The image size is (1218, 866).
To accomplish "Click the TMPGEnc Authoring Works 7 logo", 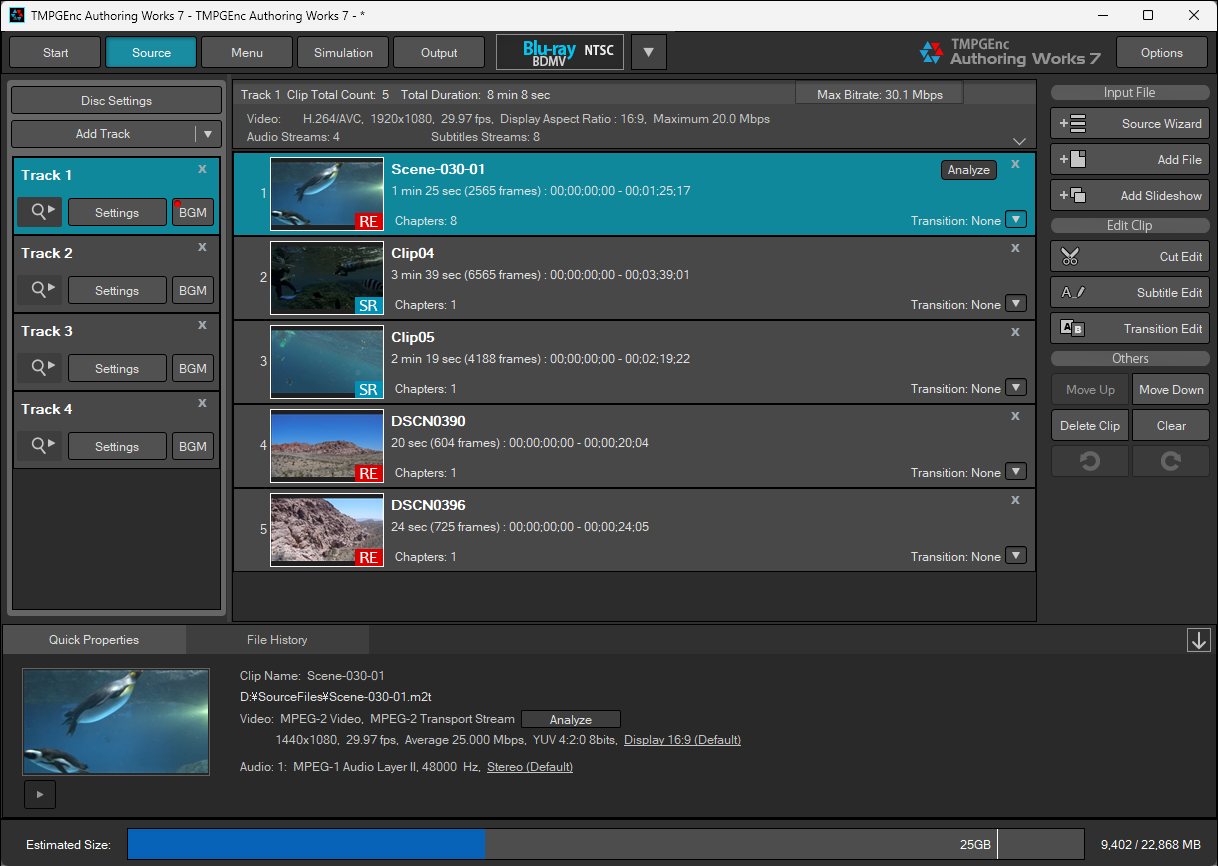I will tap(1010, 52).
